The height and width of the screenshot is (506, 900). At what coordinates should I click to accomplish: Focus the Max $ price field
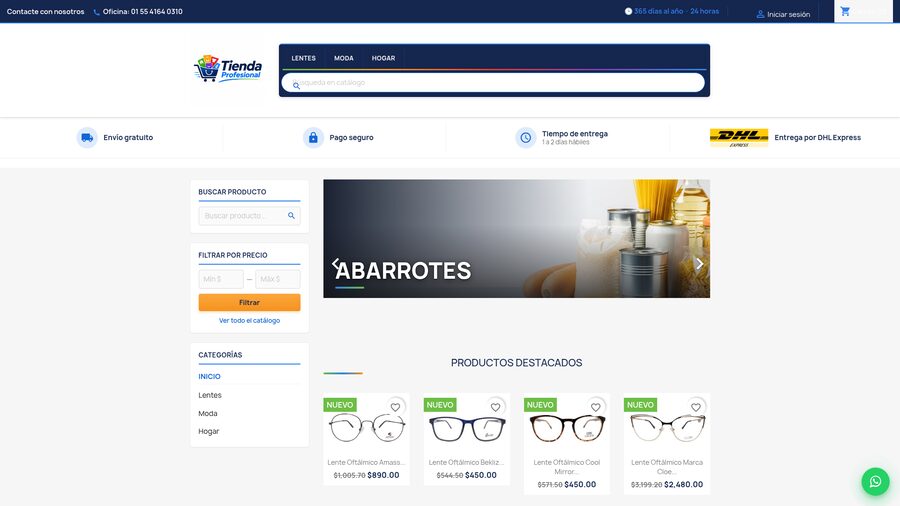[x=278, y=279]
